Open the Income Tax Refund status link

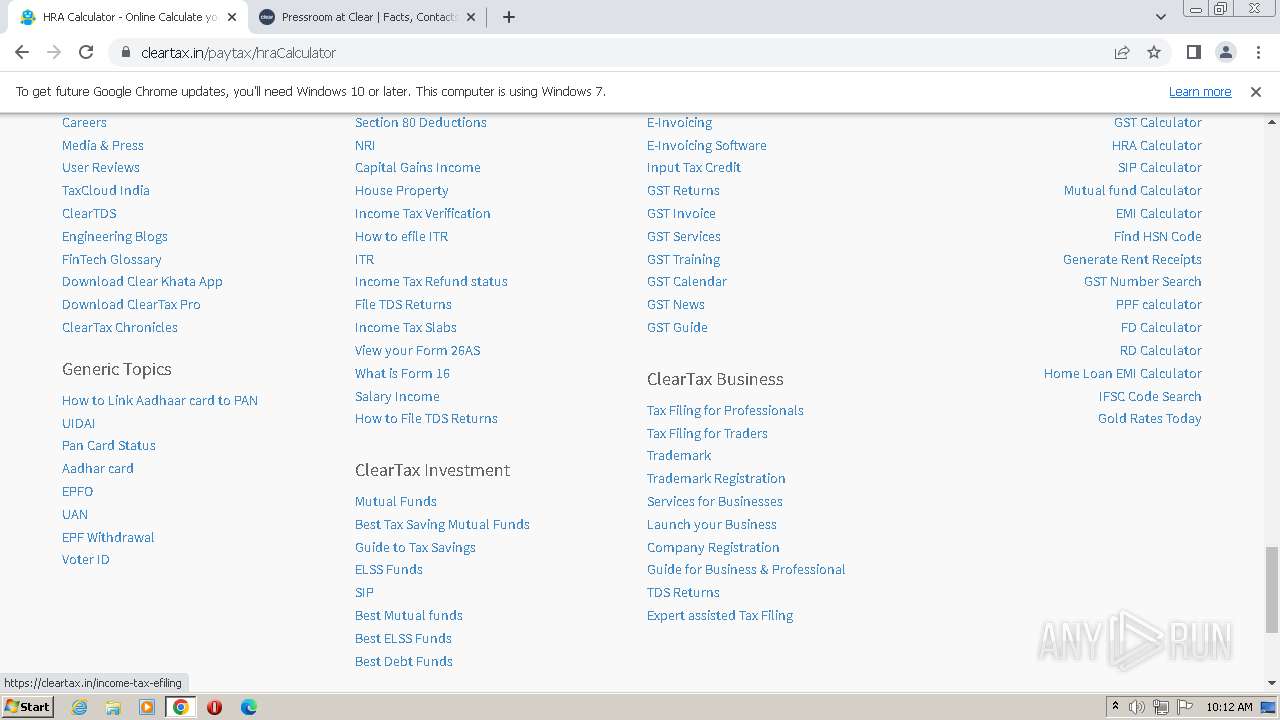[431, 281]
